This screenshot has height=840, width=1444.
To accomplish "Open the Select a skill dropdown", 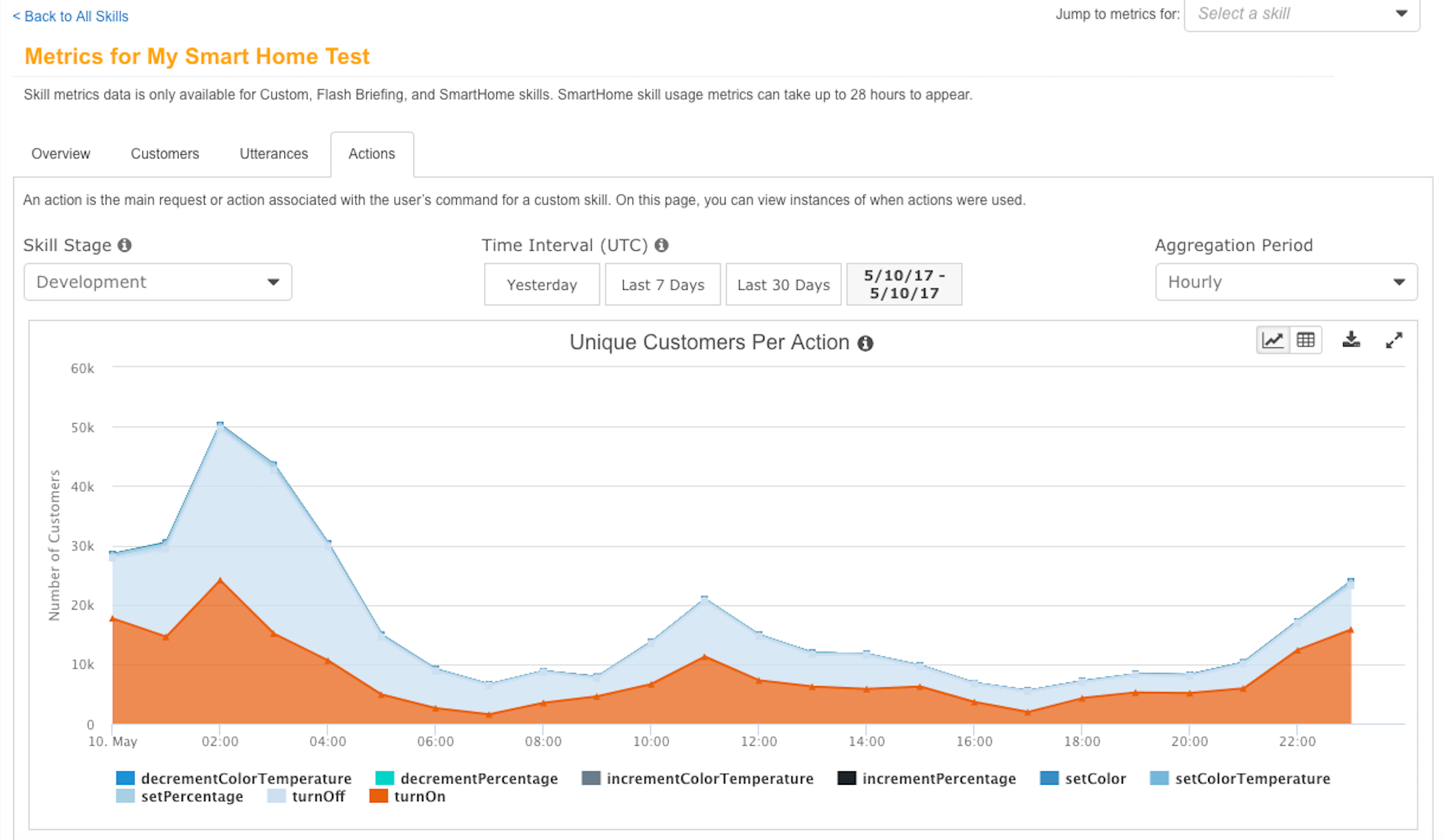I will tap(1302, 14).
